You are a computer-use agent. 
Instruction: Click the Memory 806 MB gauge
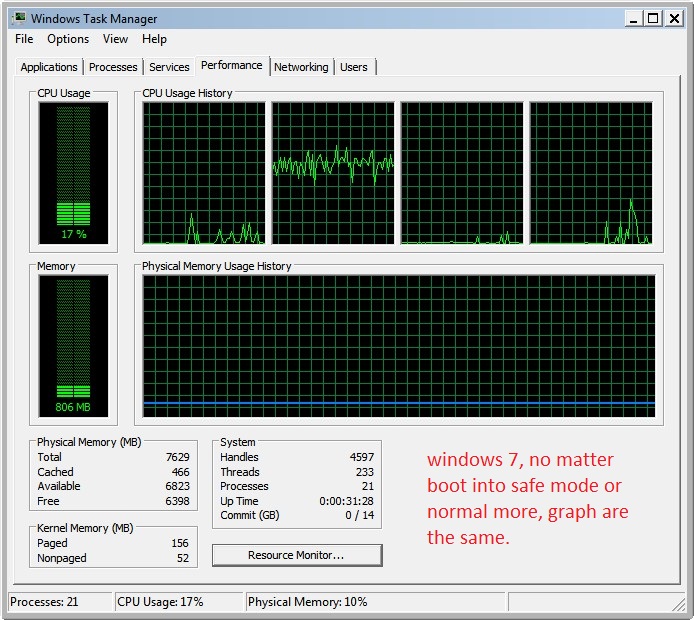tap(73, 346)
